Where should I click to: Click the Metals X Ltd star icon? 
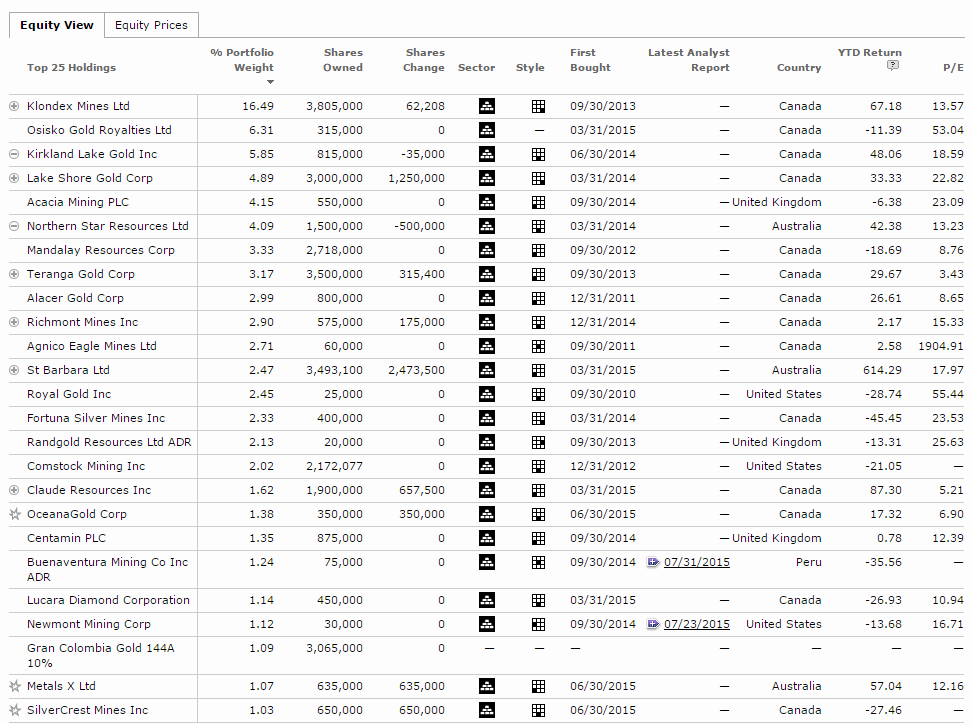point(15,686)
